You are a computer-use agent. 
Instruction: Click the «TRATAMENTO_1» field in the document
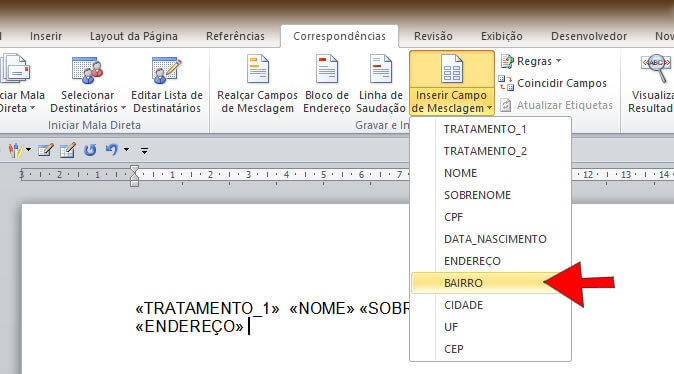(x=207, y=308)
